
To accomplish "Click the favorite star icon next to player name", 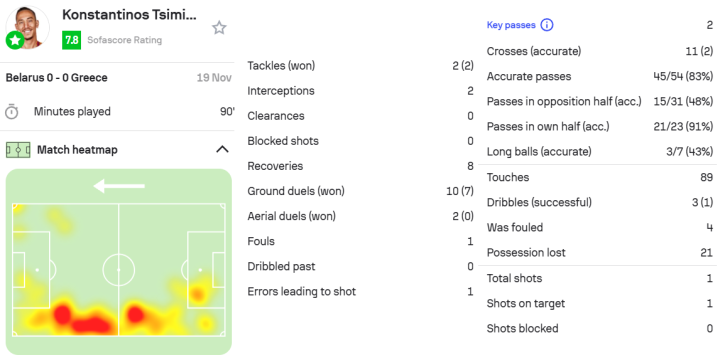I will coord(219,28).
